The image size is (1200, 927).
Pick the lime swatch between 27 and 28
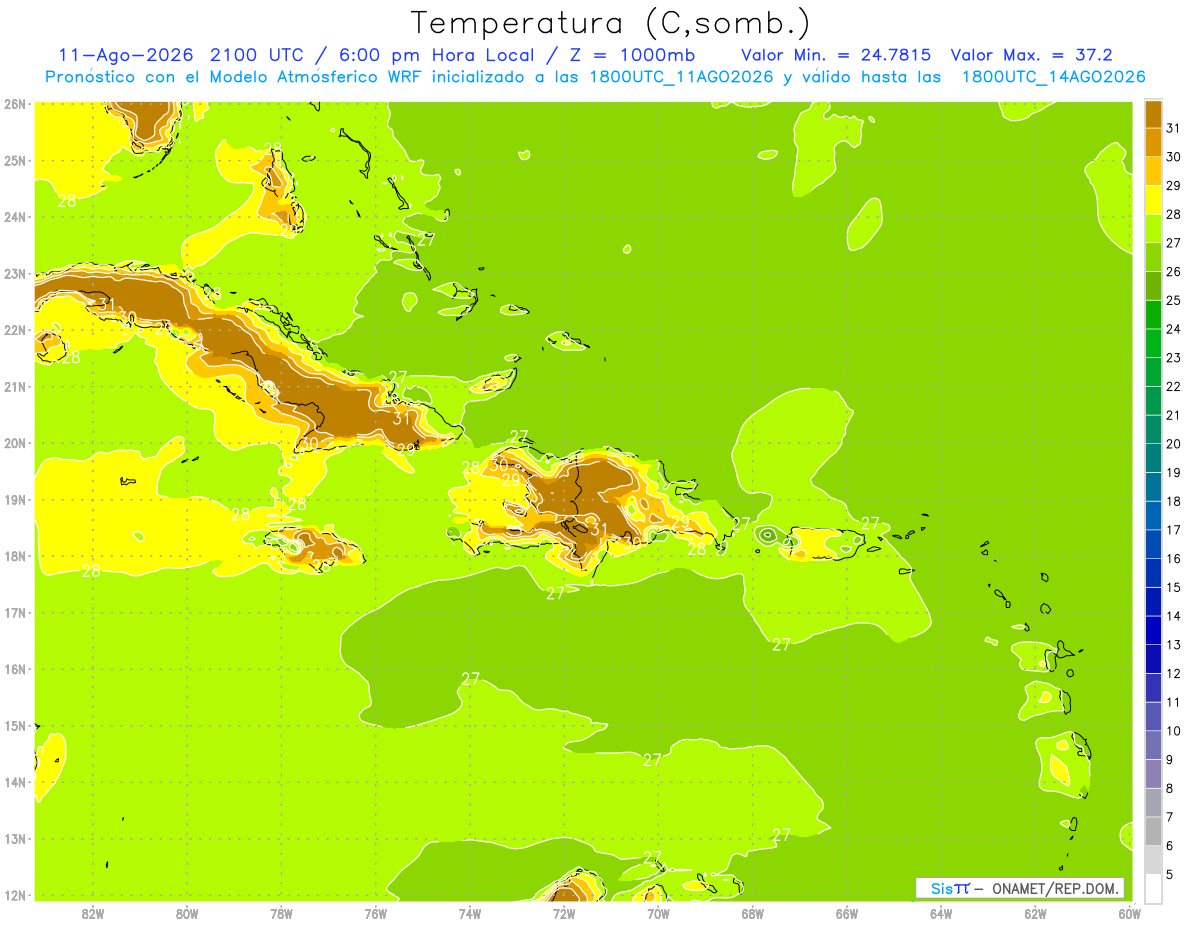[x=1153, y=229]
